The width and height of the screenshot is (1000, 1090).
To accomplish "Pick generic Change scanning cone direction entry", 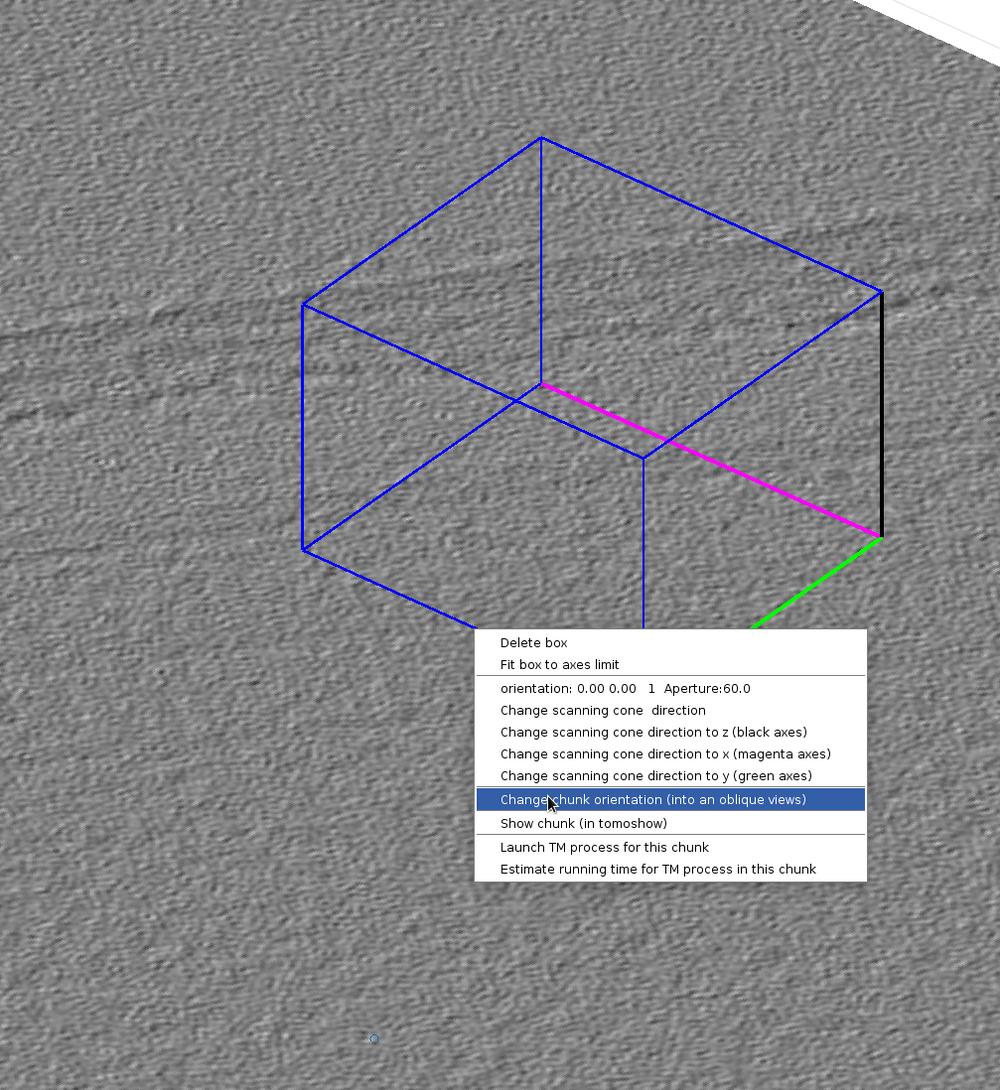I will 602,711.
